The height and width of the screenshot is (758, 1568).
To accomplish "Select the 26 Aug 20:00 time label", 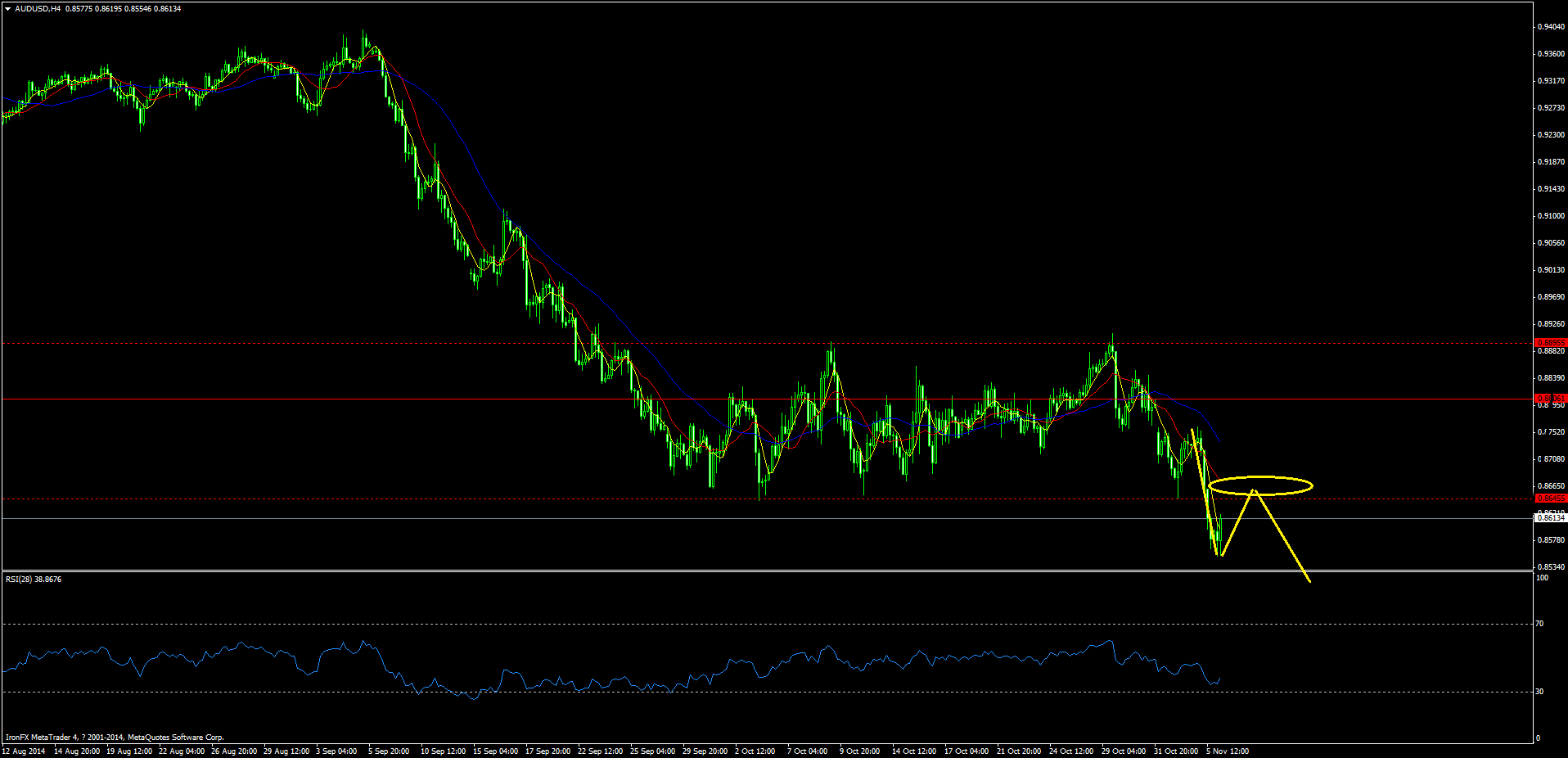I will point(234,751).
